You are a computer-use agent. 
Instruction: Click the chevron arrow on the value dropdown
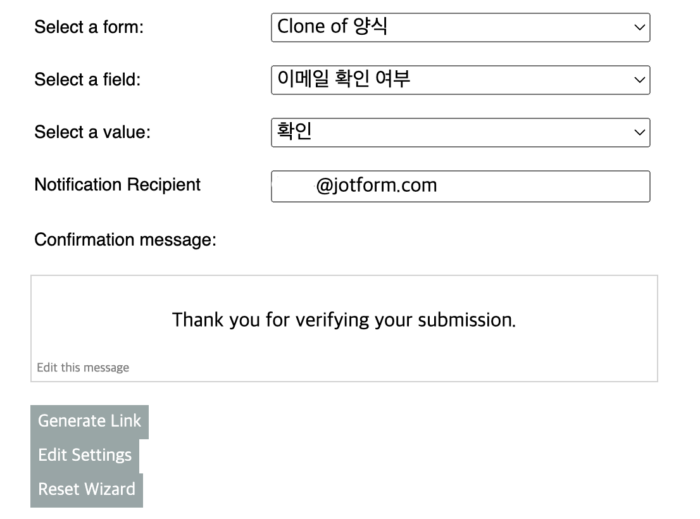point(640,132)
